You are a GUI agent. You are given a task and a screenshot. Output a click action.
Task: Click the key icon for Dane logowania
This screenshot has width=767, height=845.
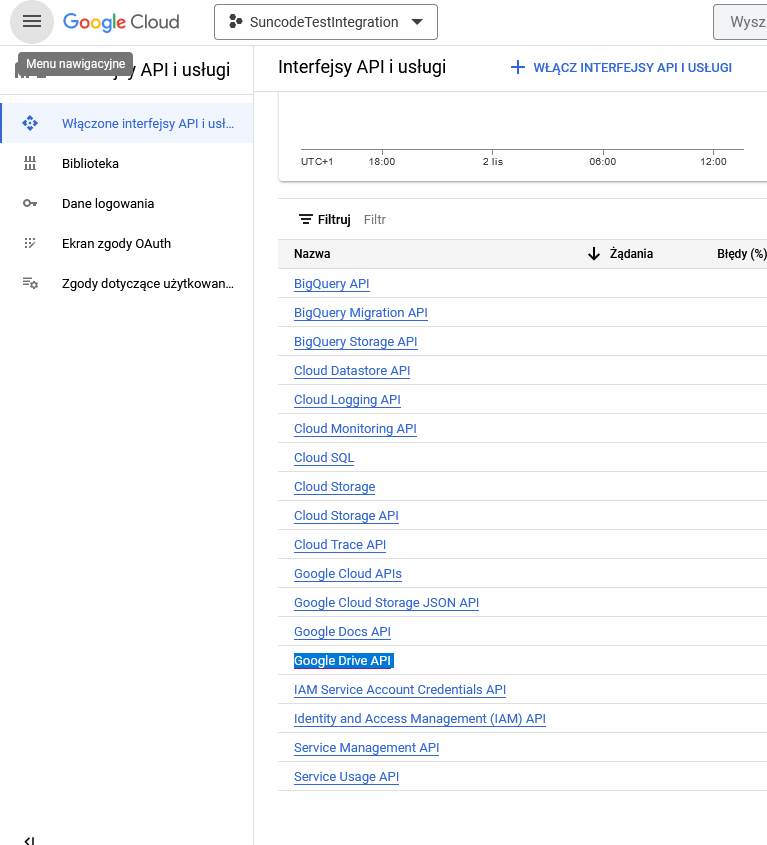pos(30,203)
